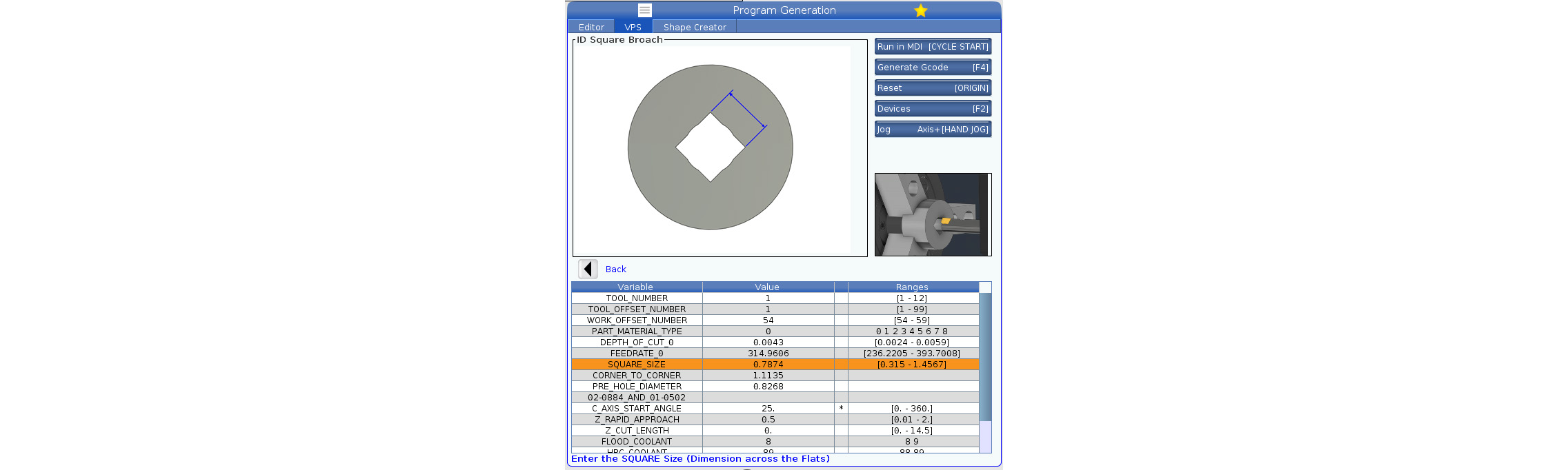
Task: Click FEEDRATE_0 value 314.9606
Action: click(x=768, y=354)
